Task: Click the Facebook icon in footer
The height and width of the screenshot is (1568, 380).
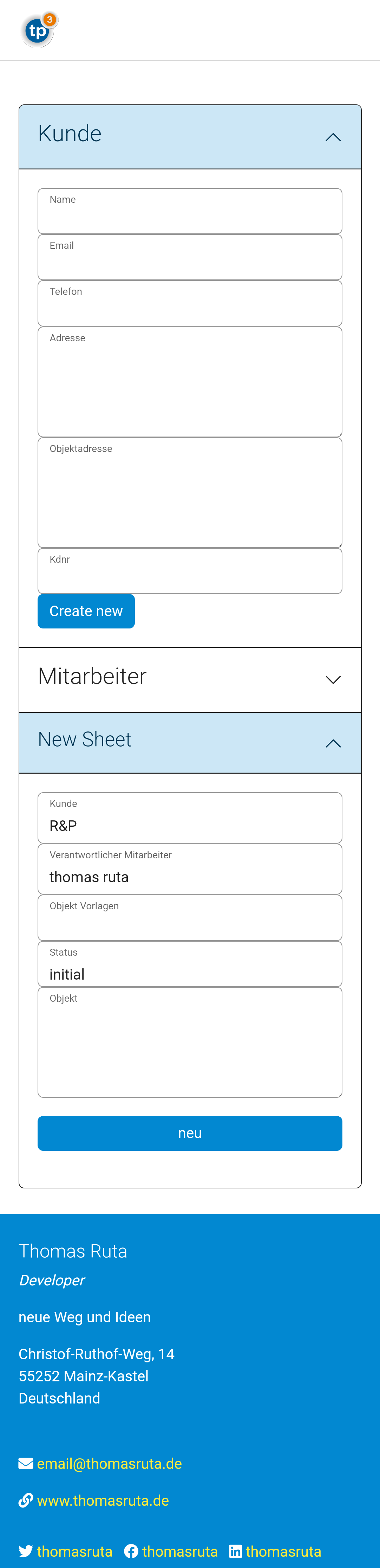Action: (131, 1551)
